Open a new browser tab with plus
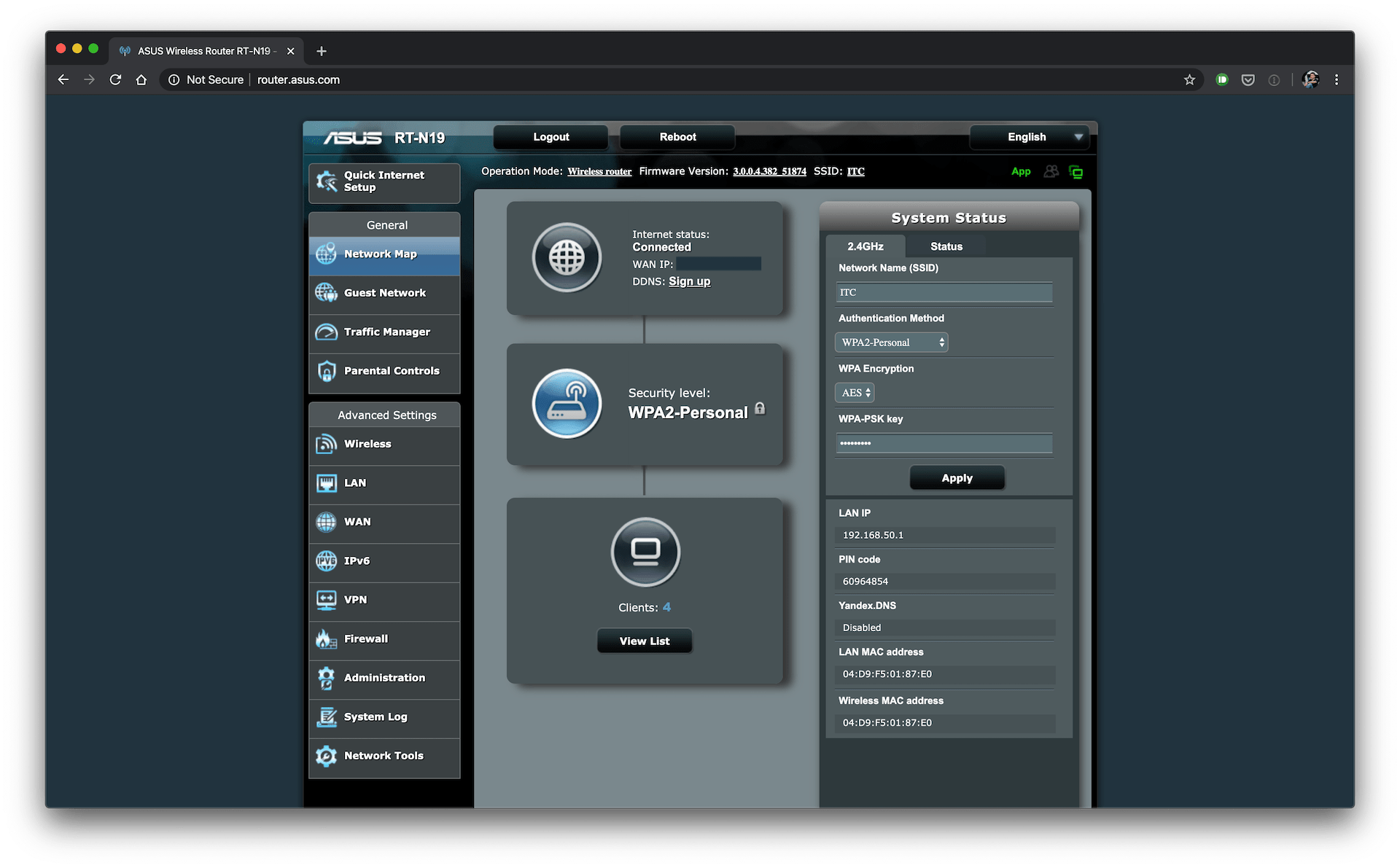 click(x=322, y=51)
